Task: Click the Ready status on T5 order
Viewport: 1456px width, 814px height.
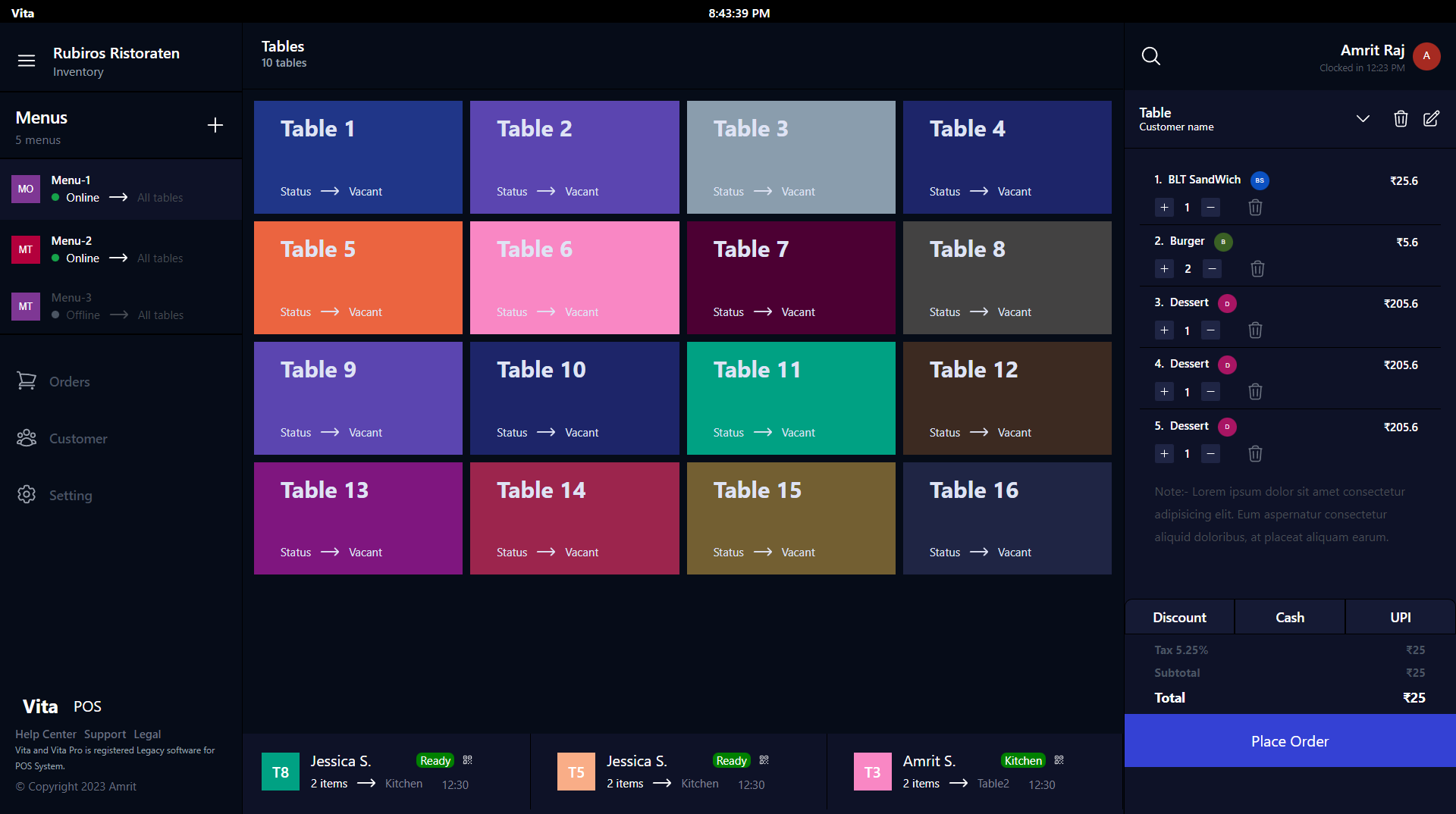Action: [x=731, y=760]
